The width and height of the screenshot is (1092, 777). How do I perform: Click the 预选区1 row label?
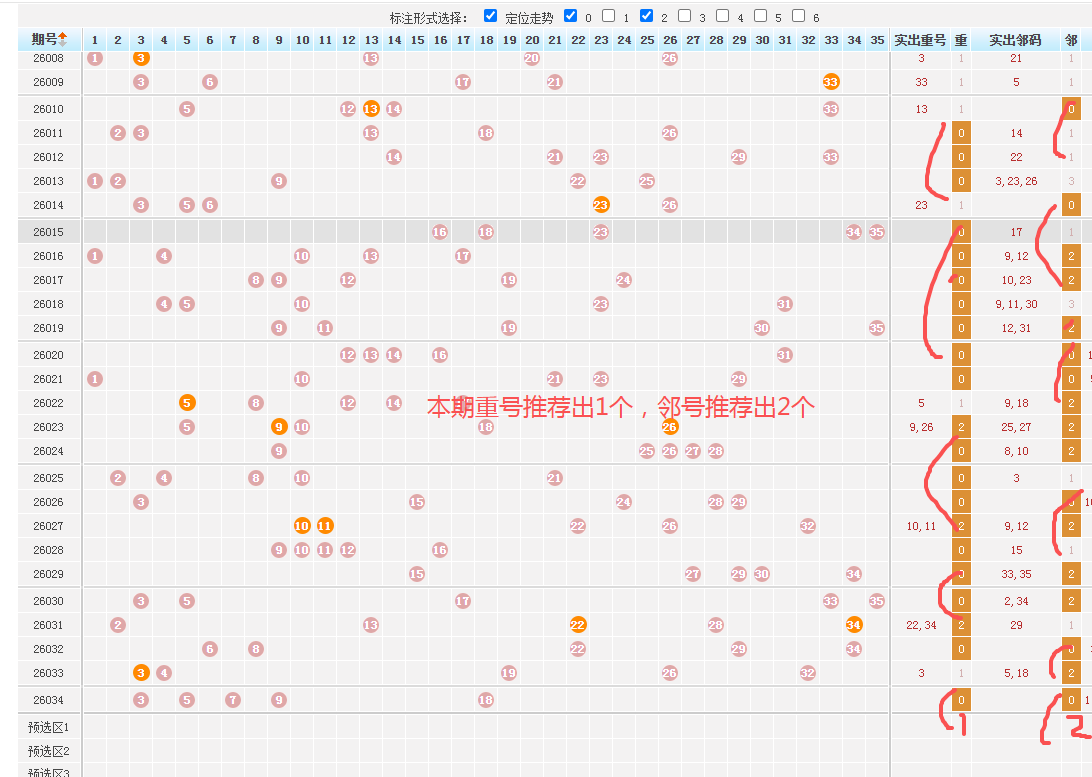pos(49,728)
